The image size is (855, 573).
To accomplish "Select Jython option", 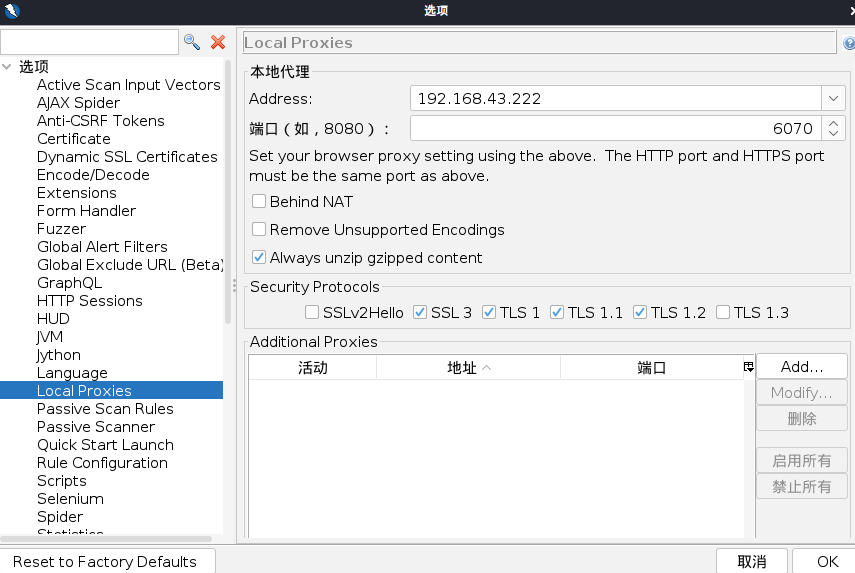I will [58, 354].
